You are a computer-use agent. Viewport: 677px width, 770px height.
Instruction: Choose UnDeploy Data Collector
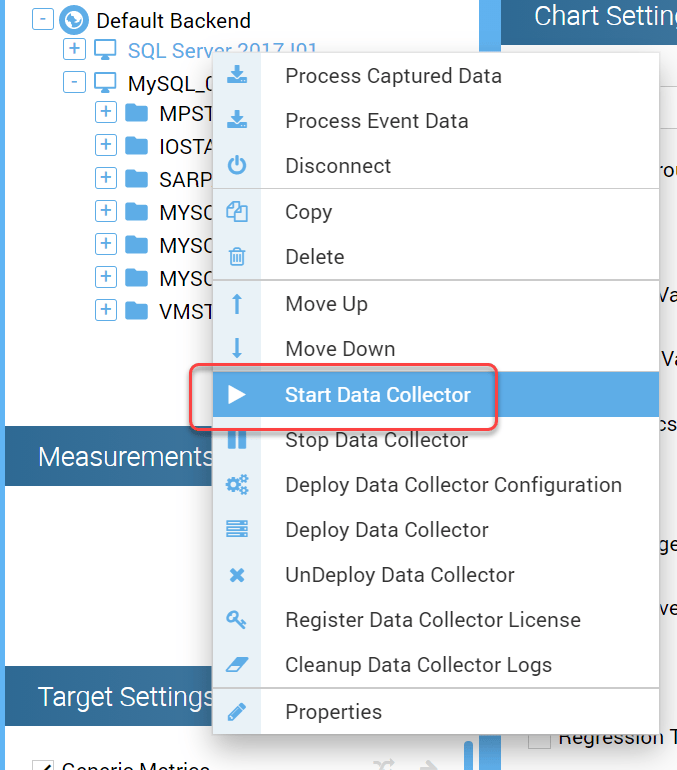tap(399, 575)
